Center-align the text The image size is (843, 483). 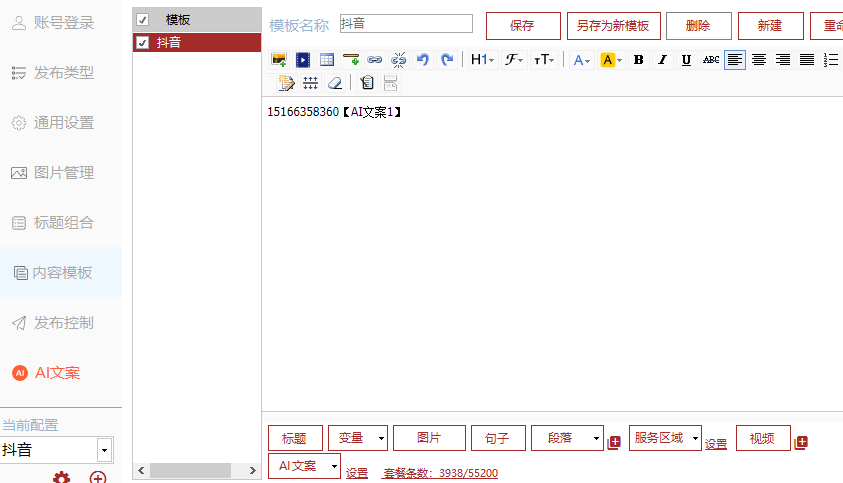point(759,60)
